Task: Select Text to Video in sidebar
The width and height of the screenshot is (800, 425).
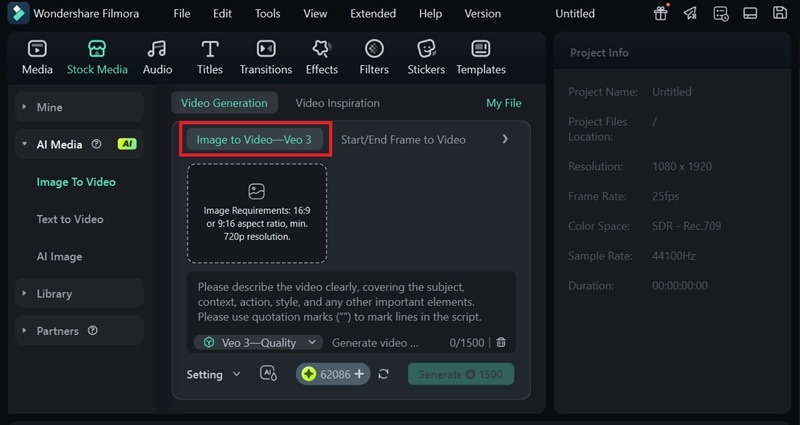Action: (70, 219)
